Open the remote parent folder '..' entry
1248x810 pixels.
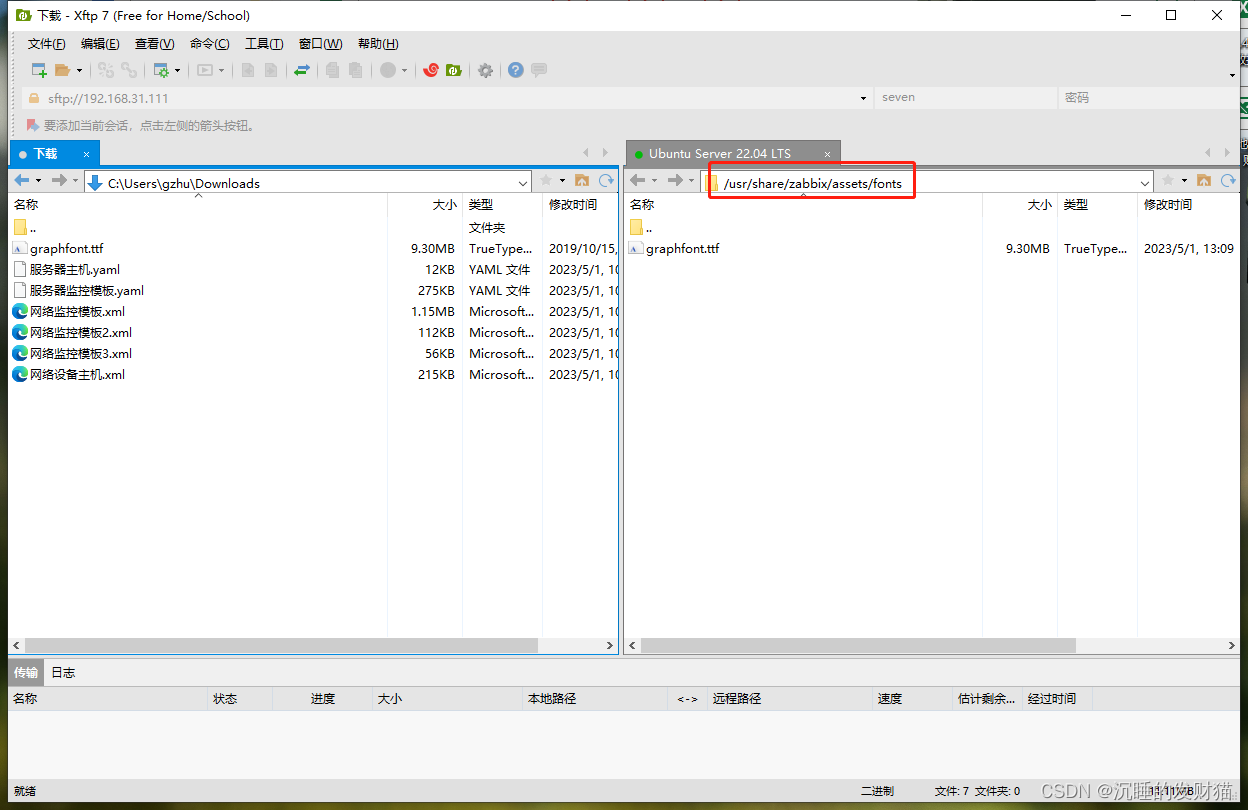[x=641, y=227]
